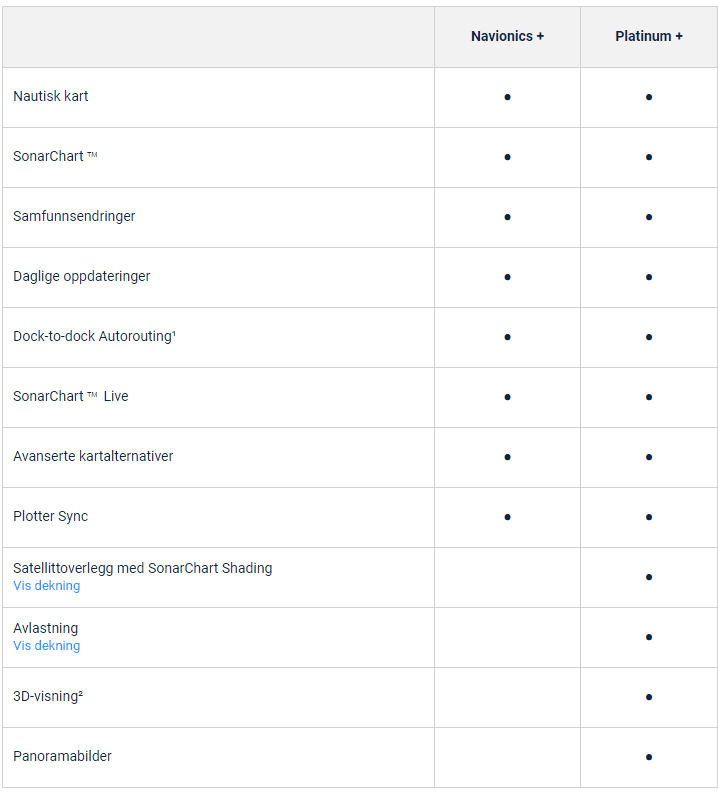Screen dimensions: 718x795
Task: Click Navionics + dot for Dock-to-dock Autorouting
Action: [508, 337]
